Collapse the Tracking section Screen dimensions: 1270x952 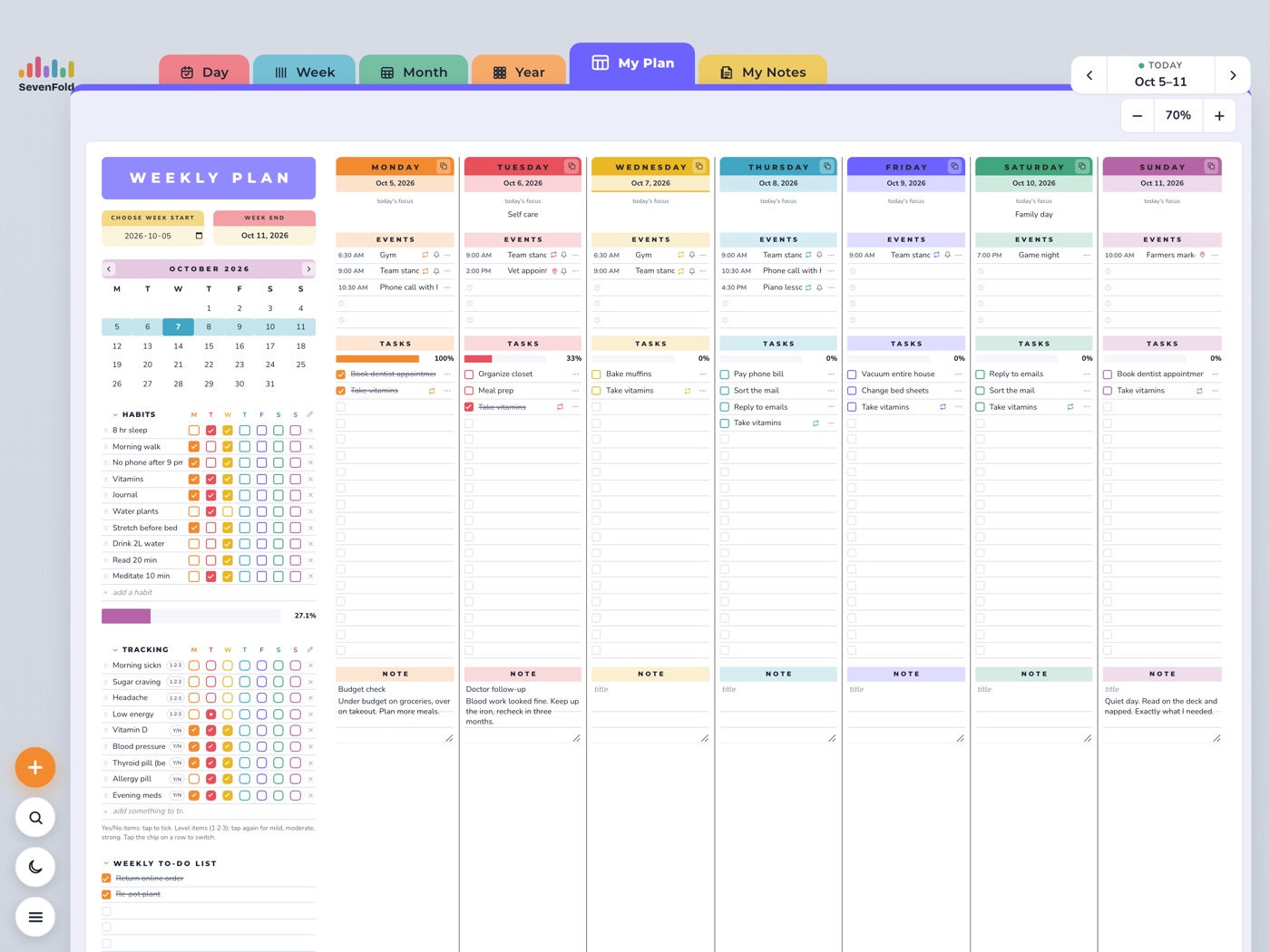[x=115, y=649]
